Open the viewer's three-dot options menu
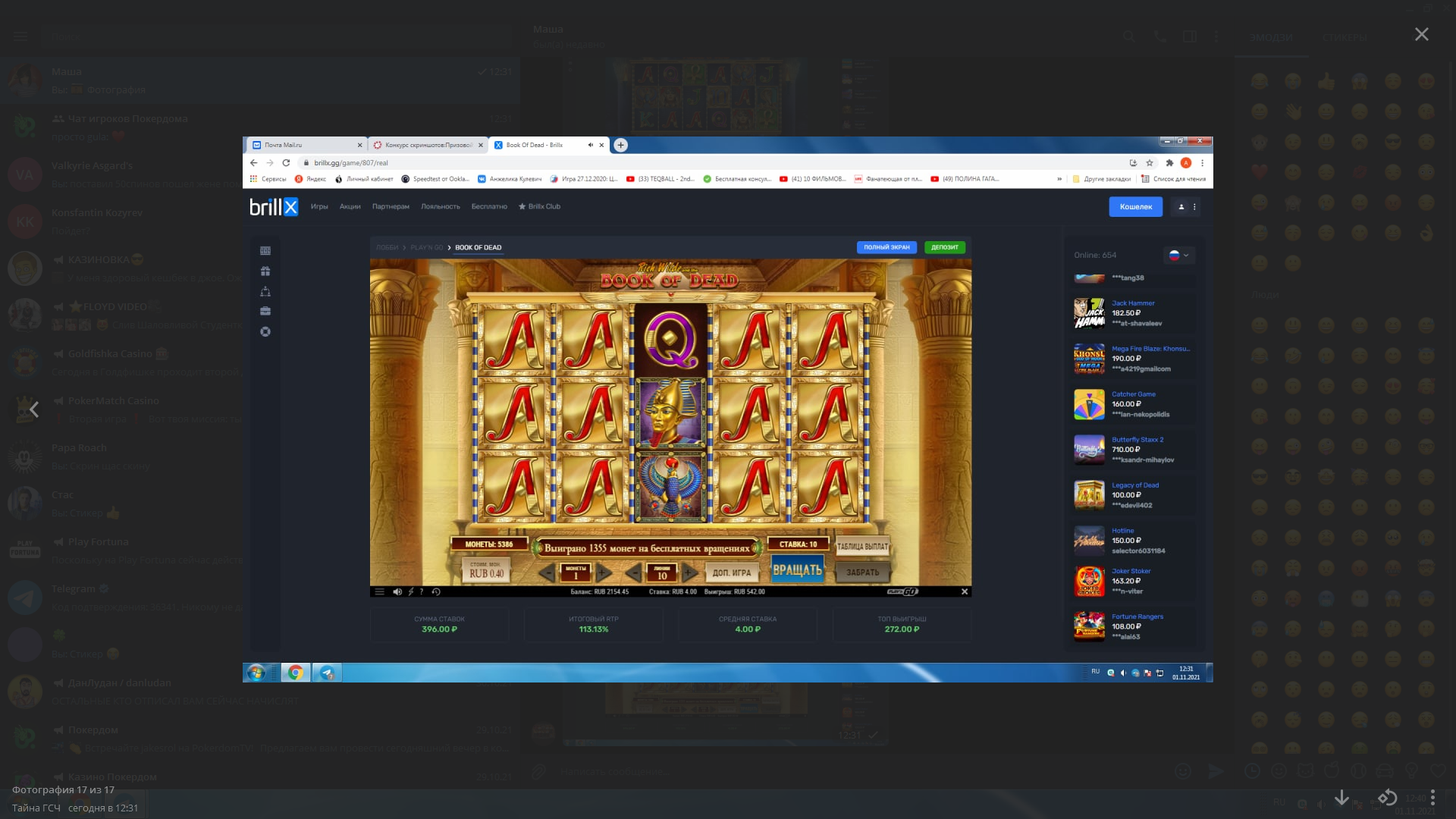The image size is (1456, 819). click(x=1432, y=797)
